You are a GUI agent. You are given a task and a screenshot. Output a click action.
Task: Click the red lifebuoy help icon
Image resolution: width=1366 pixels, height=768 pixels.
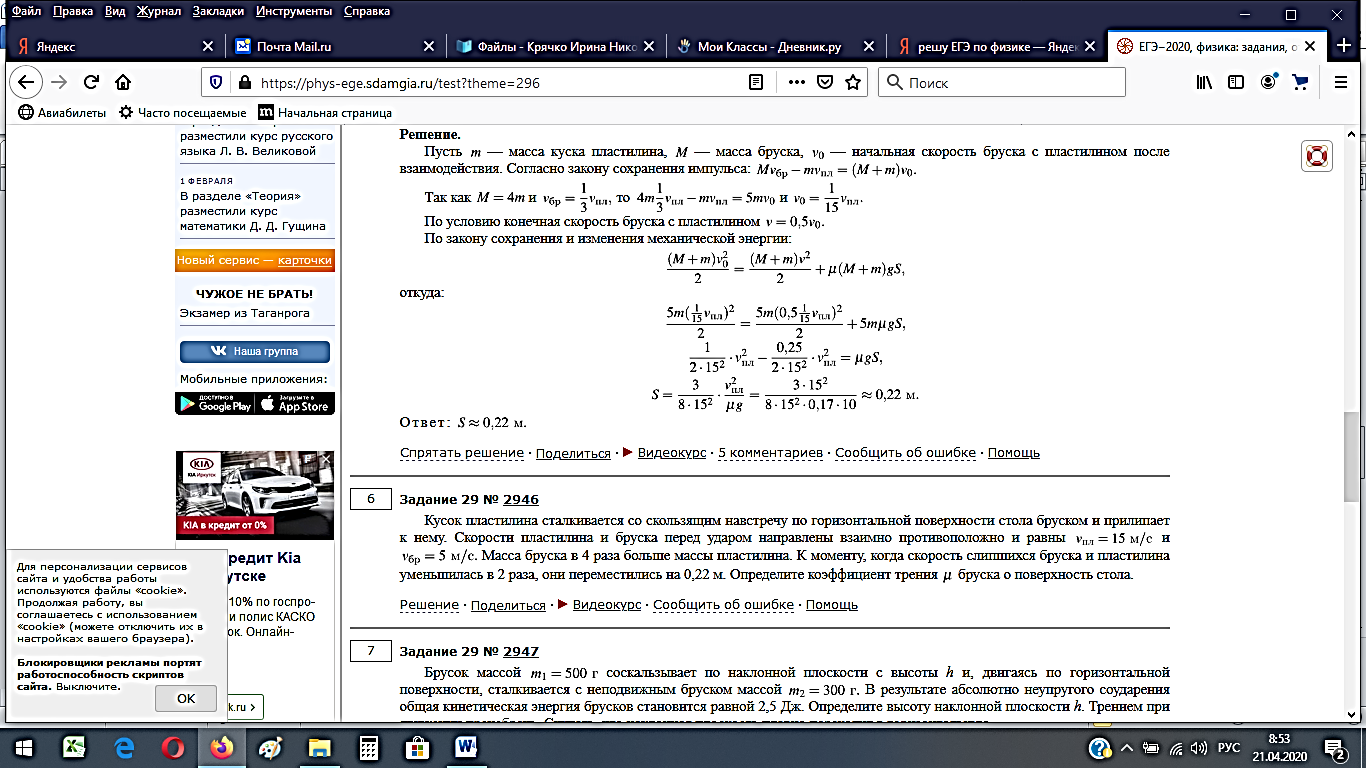click(1316, 156)
